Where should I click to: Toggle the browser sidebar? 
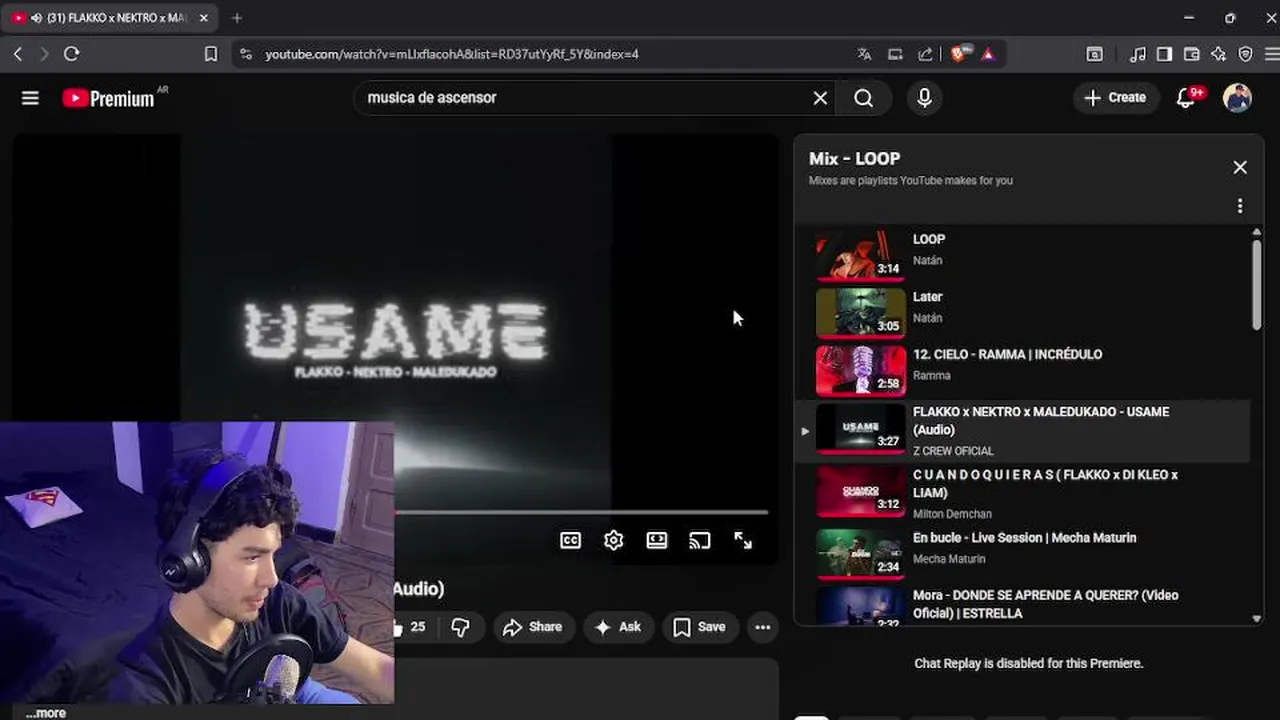(1164, 54)
